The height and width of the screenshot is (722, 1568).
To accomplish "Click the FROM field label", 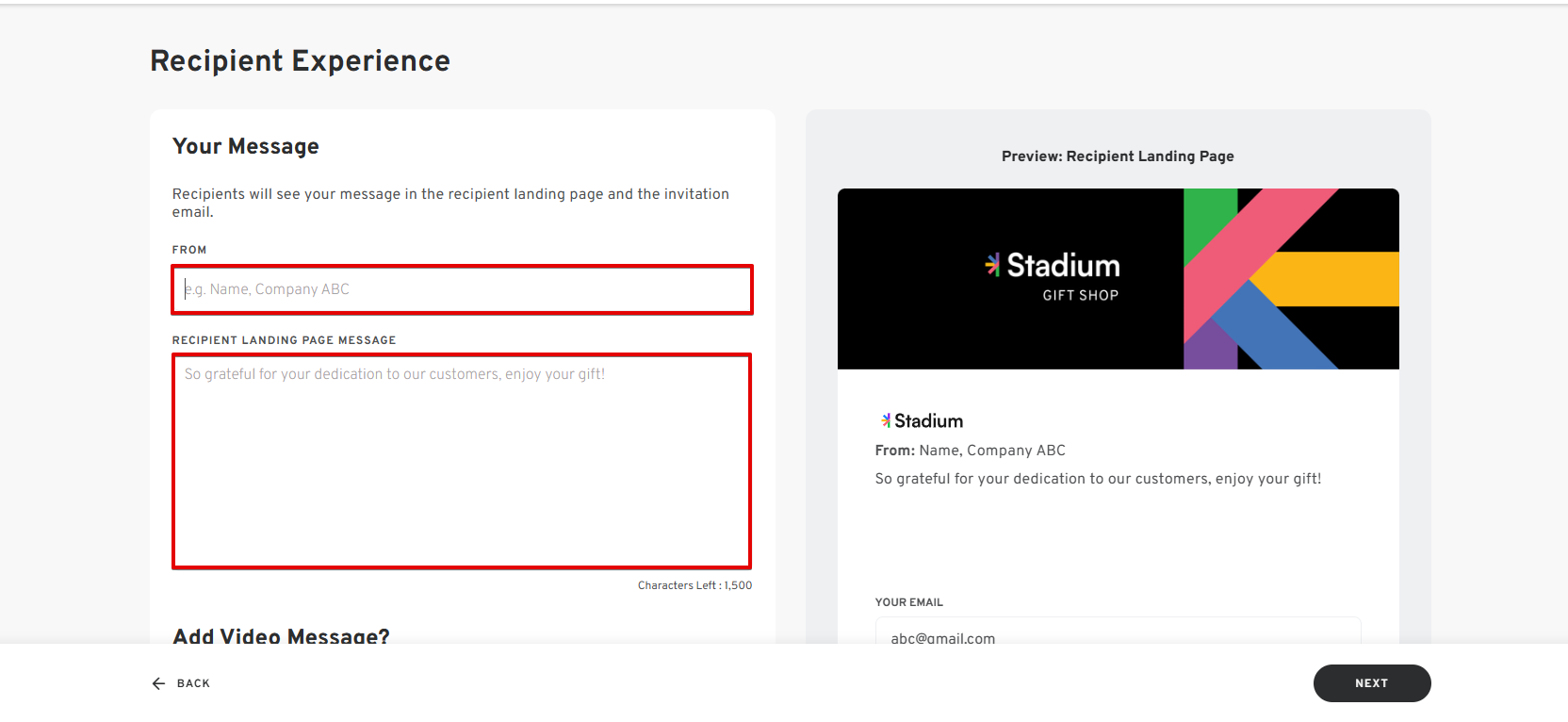I will [188, 250].
